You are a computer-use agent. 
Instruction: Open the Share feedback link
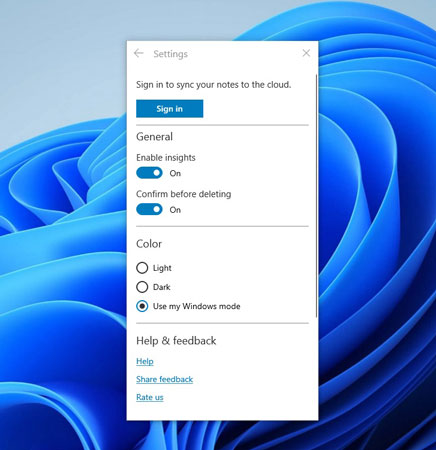tap(164, 379)
